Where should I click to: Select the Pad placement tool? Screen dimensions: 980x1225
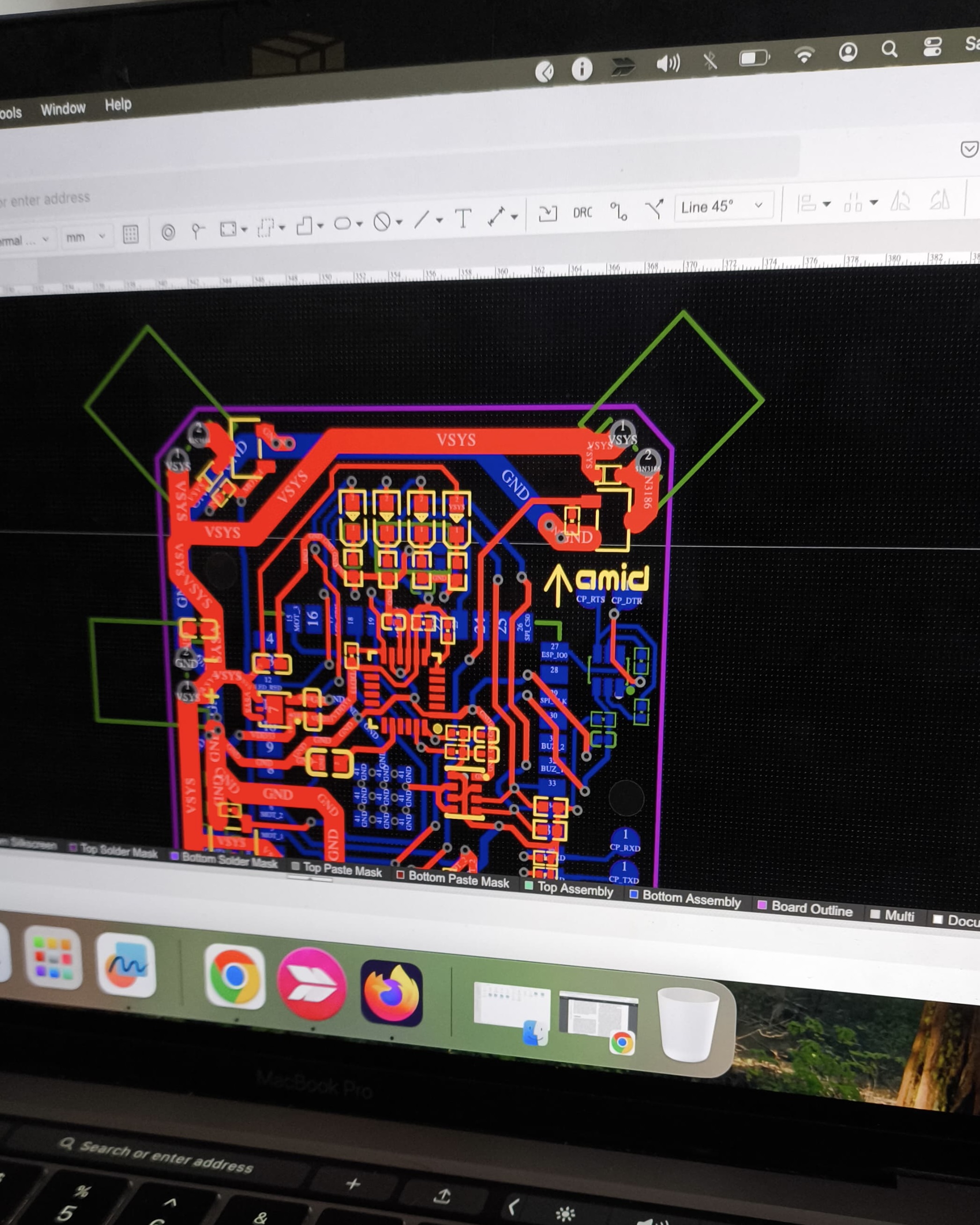click(x=168, y=232)
